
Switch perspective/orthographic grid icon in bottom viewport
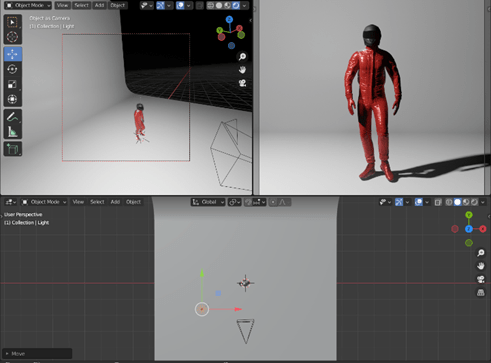click(x=480, y=293)
